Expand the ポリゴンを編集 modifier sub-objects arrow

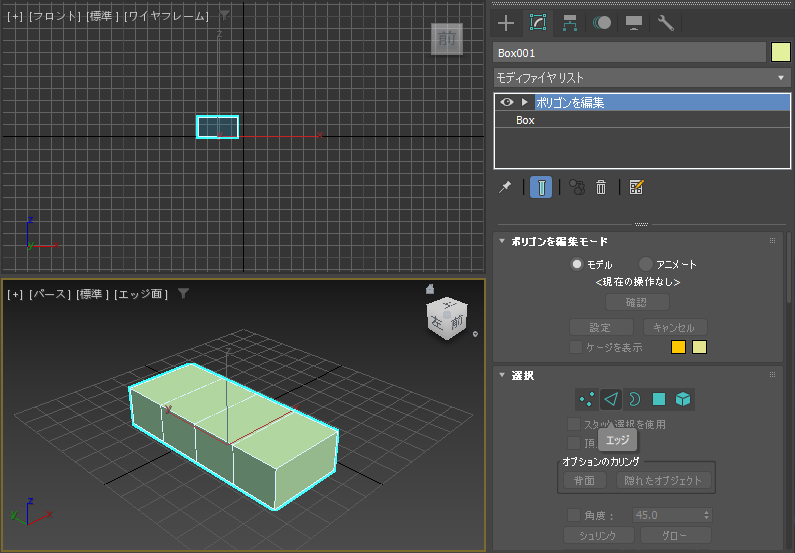525,102
